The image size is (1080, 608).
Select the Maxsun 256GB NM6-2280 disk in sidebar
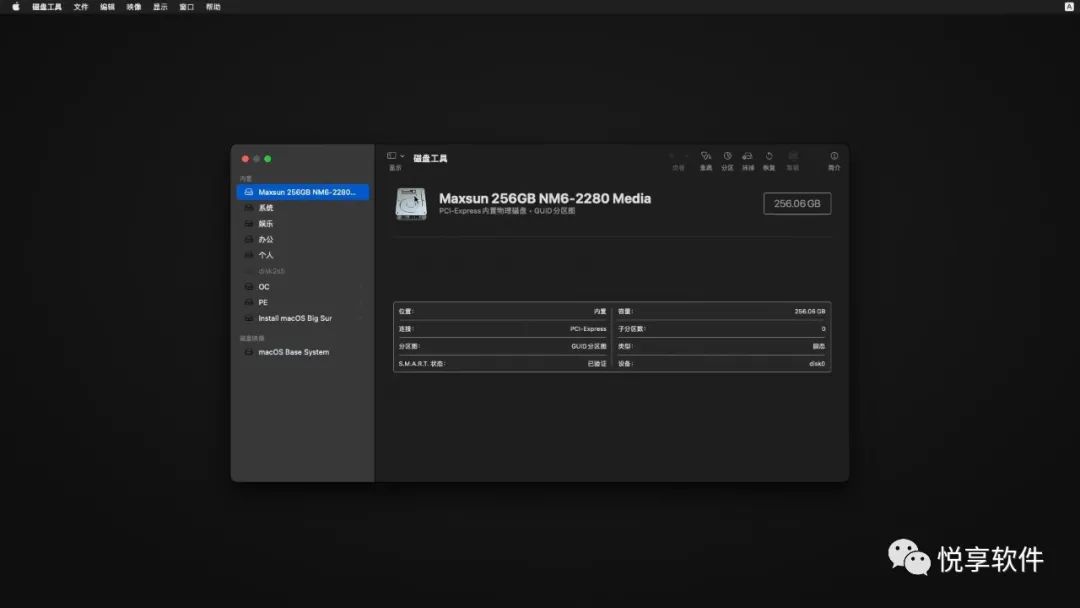pos(302,192)
